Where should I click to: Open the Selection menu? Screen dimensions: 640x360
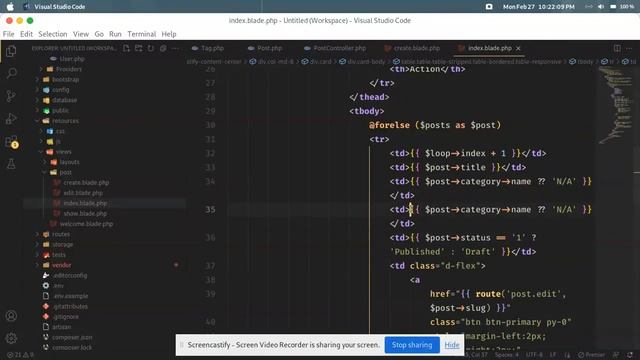pos(53,34)
